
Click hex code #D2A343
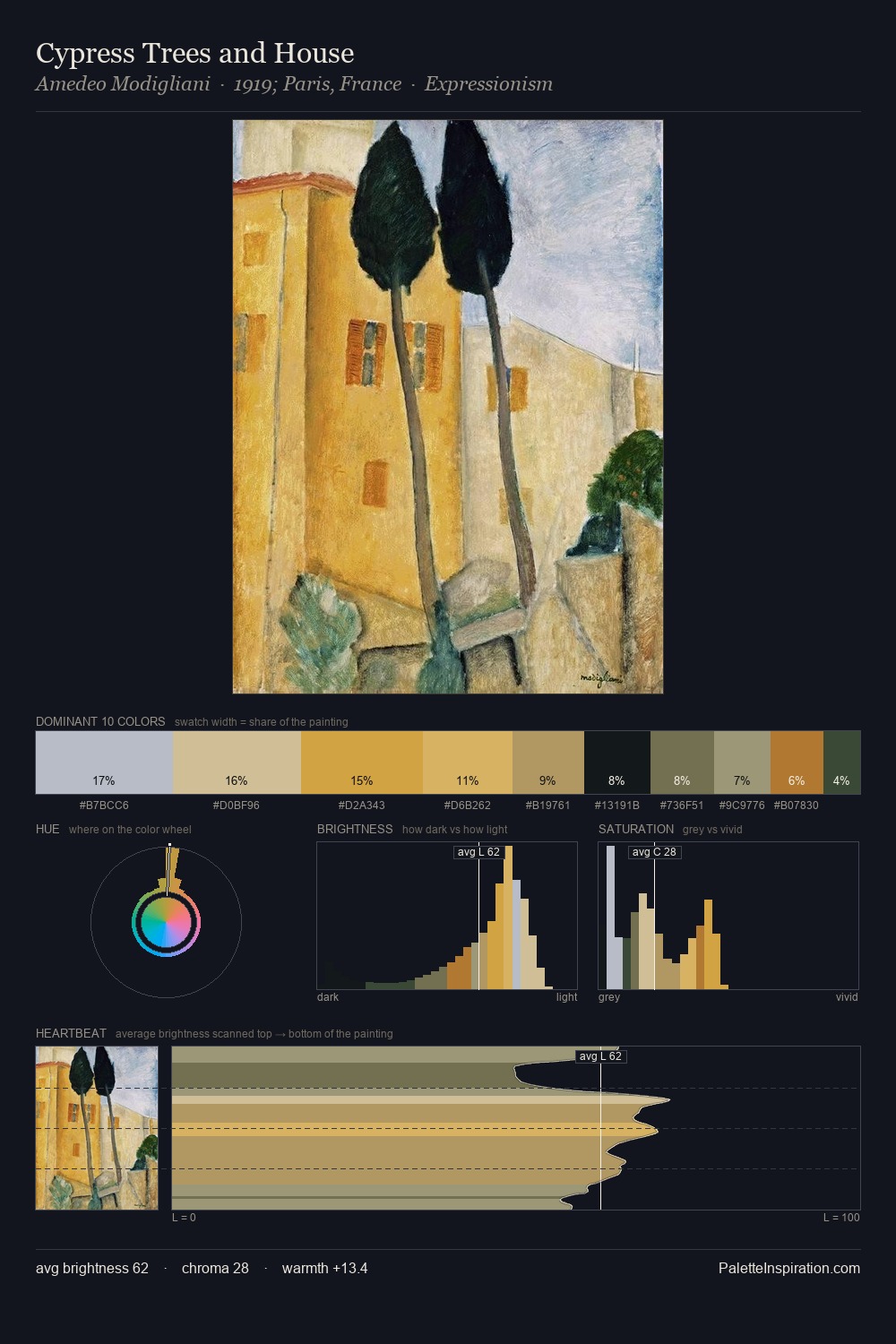coord(362,806)
